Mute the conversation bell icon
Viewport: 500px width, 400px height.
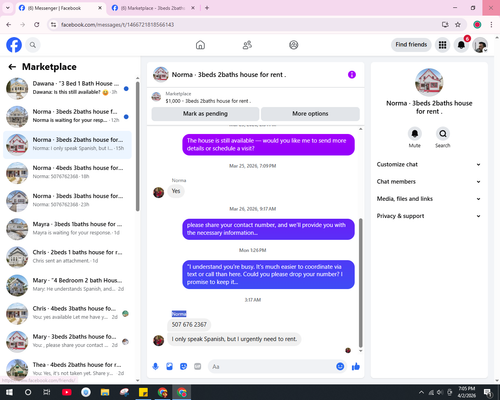[x=415, y=134]
